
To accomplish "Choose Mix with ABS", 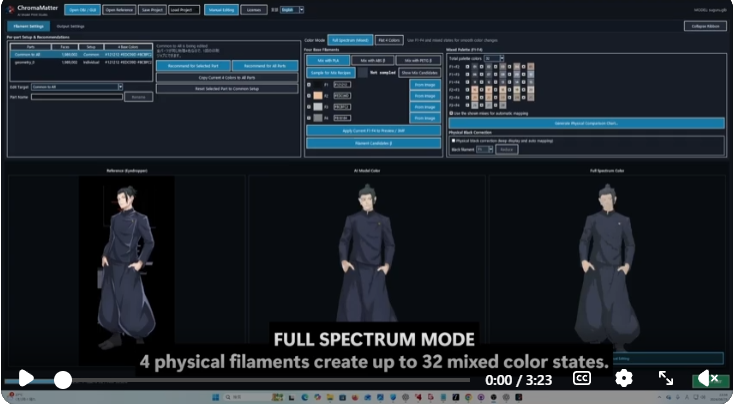I will click(x=373, y=61).
